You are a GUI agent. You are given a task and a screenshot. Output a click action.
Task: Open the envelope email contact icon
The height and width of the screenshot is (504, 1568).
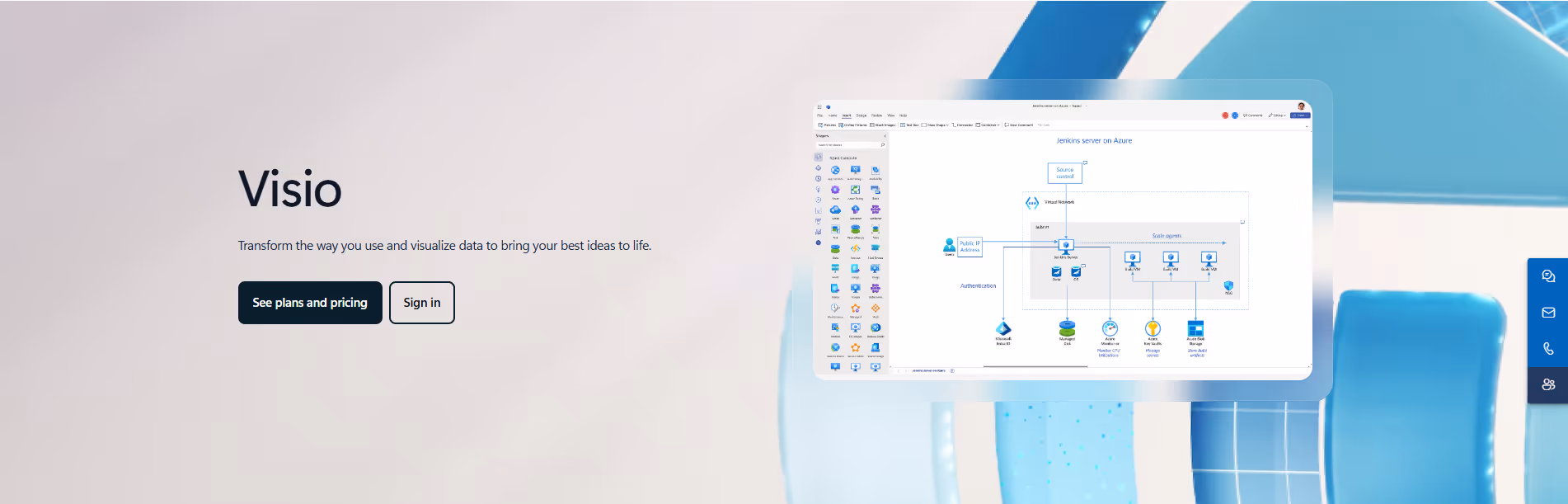coord(1548,313)
